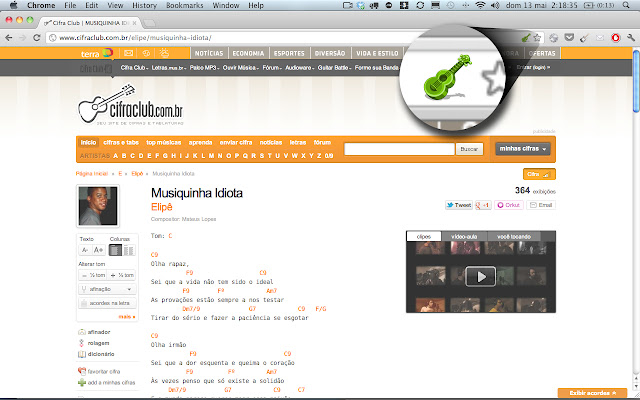Click the Google +1 button

[x=483, y=205]
